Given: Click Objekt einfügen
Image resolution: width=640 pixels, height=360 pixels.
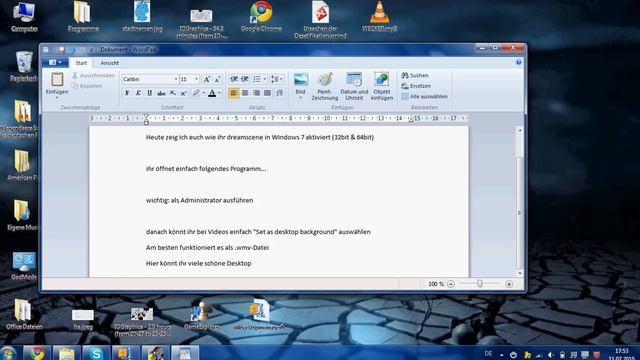Looking at the screenshot, I should click(382, 86).
